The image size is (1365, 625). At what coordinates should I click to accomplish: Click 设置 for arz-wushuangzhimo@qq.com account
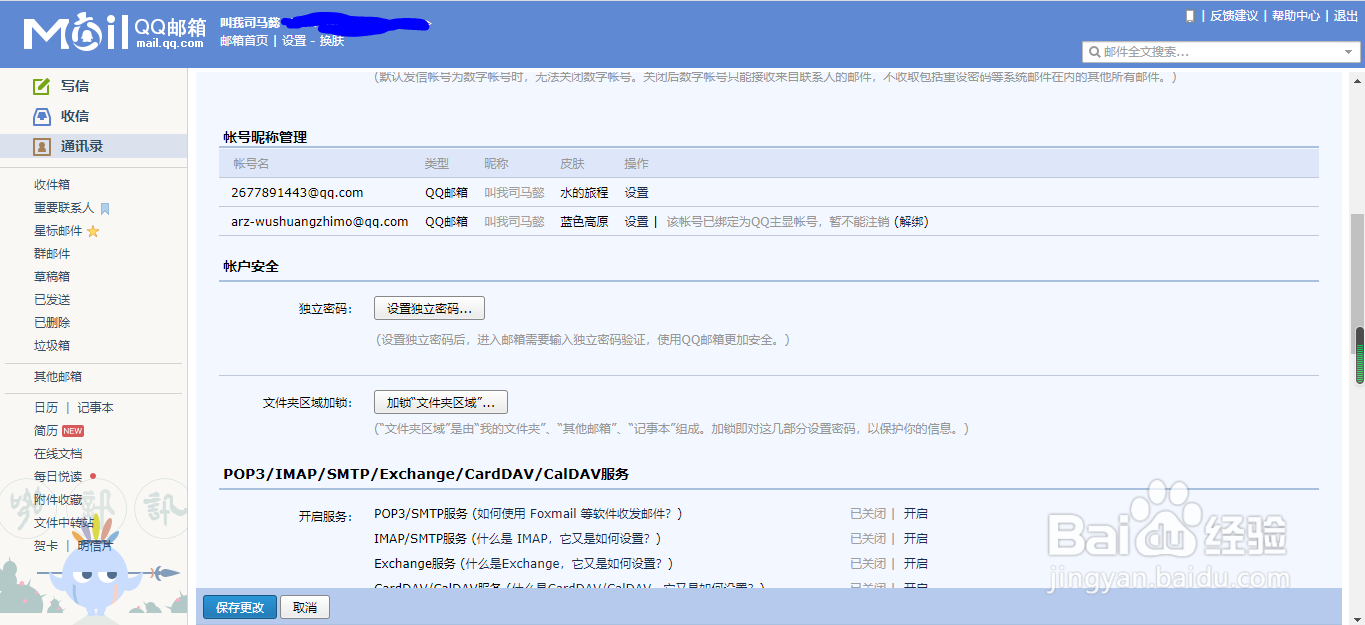pyautogui.click(x=636, y=222)
